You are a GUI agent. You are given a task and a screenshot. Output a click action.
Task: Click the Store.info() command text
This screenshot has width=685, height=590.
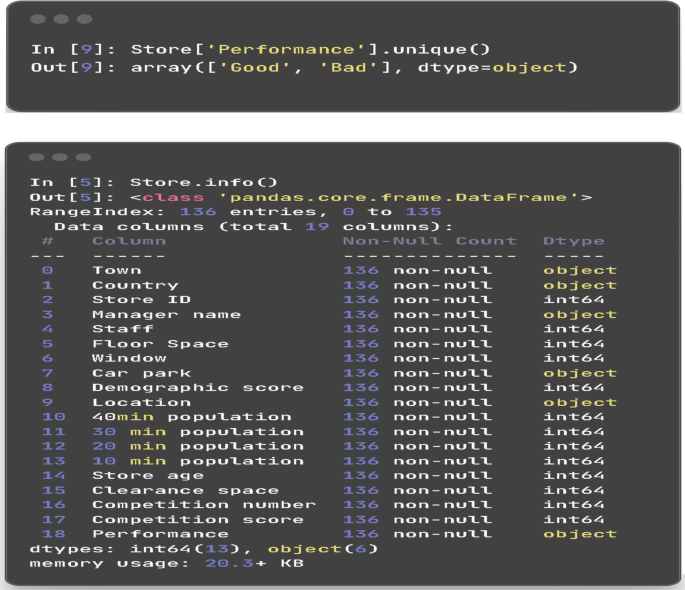(x=204, y=182)
